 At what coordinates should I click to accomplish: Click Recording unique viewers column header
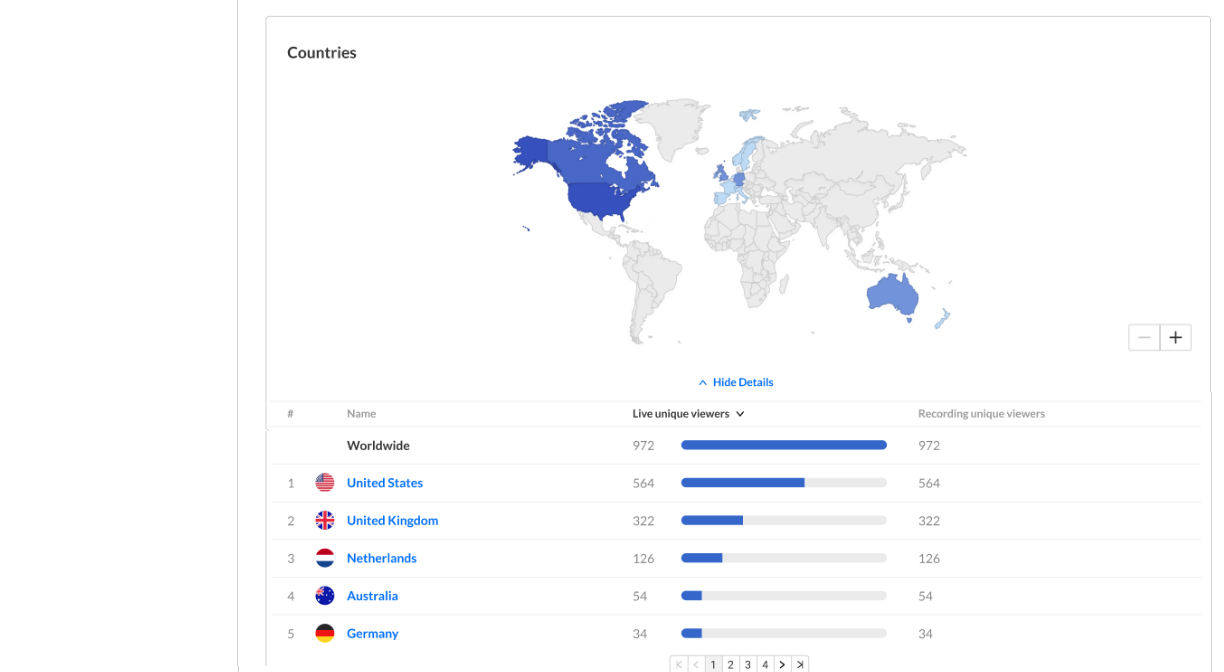pyautogui.click(x=981, y=414)
